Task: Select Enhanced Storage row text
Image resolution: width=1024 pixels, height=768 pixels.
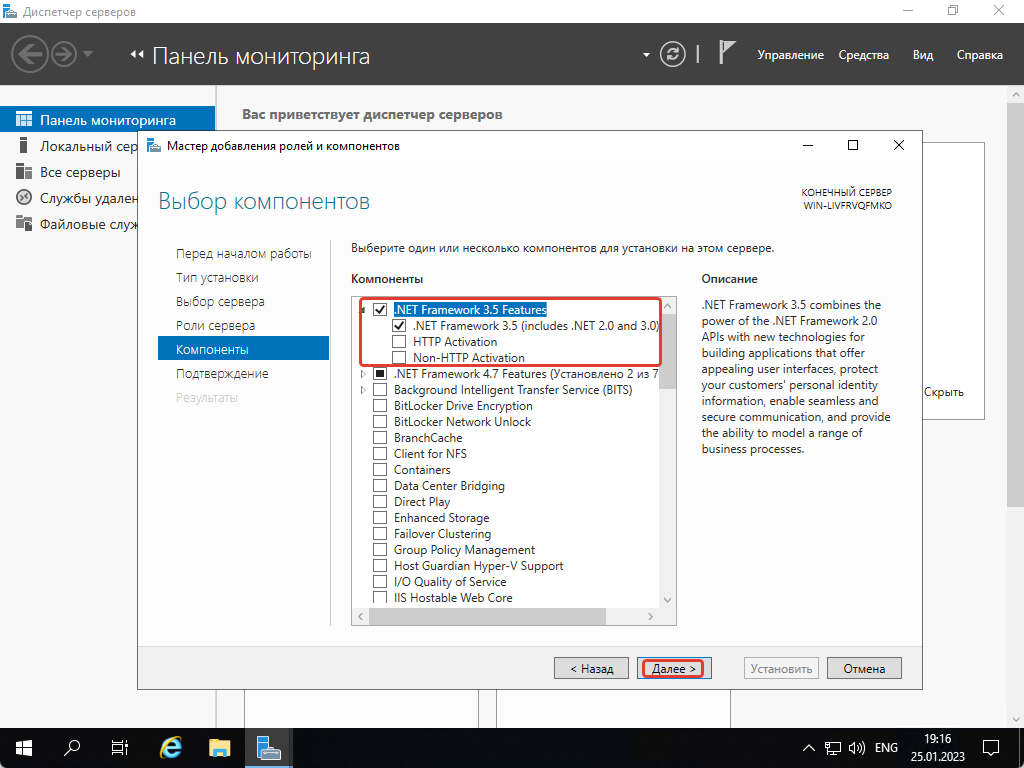Action: (x=441, y=518)
